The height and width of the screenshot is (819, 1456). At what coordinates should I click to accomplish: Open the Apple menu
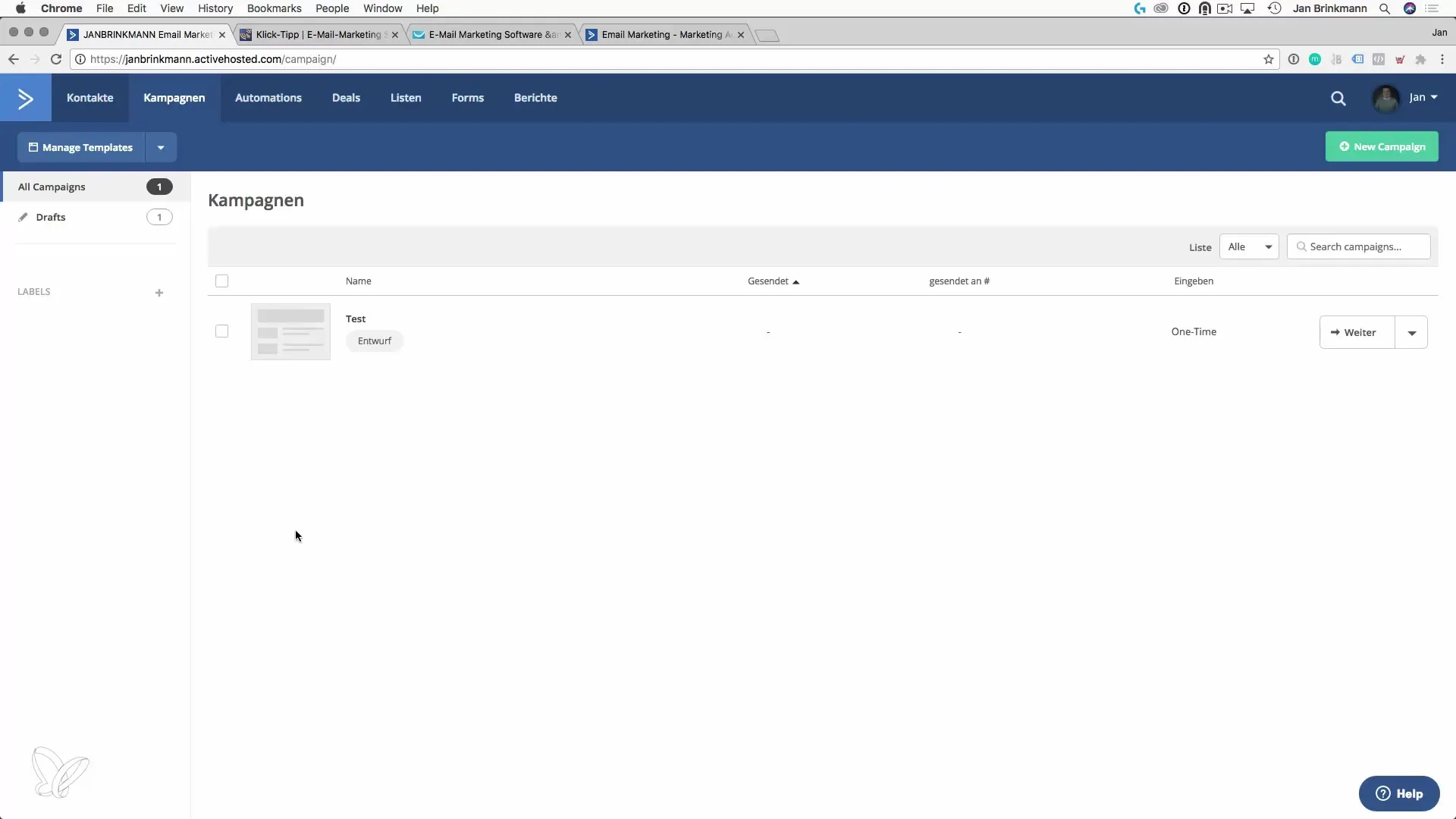pos(20,8)
